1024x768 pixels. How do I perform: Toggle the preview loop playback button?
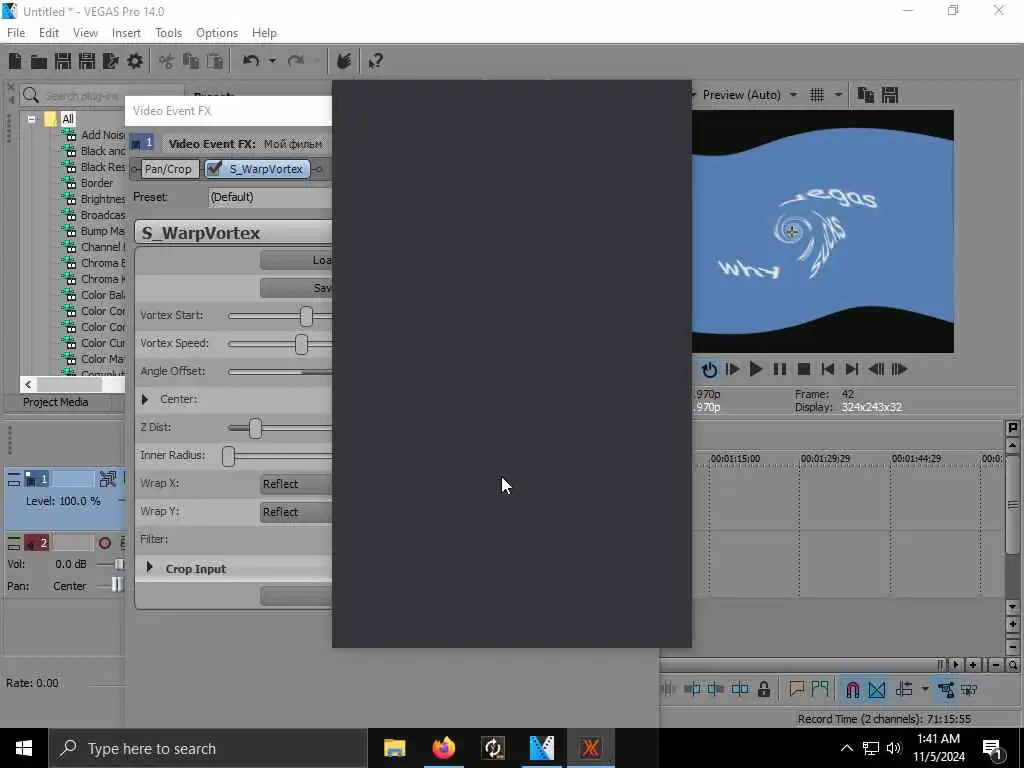[x=709, y=370]
